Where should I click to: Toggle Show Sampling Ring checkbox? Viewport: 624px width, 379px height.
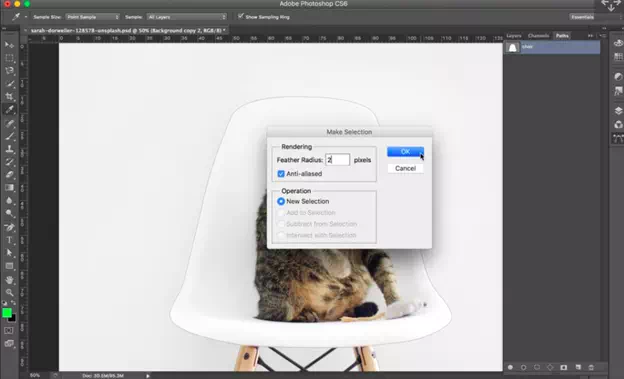(241, 16)
